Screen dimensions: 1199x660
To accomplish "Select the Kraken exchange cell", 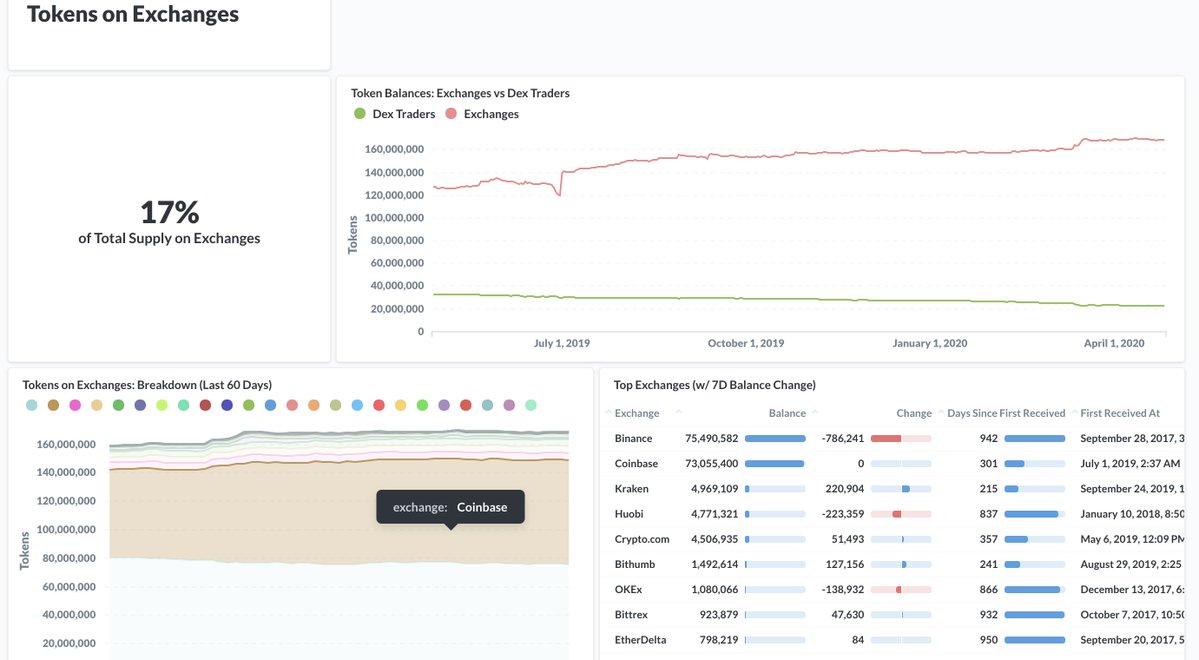I will [x=632, y=489].
